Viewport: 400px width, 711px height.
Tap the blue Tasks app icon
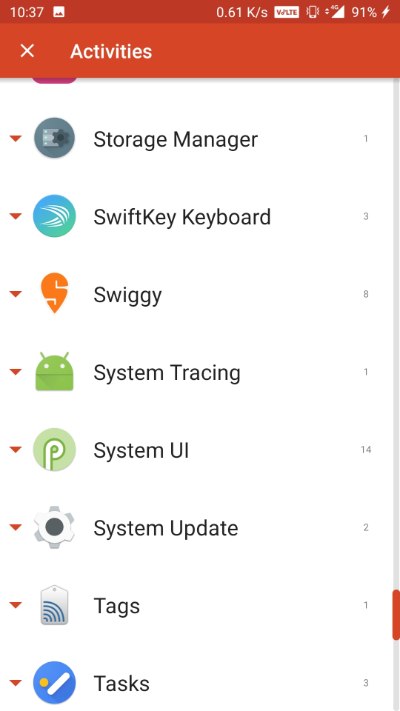coord(54,683)
